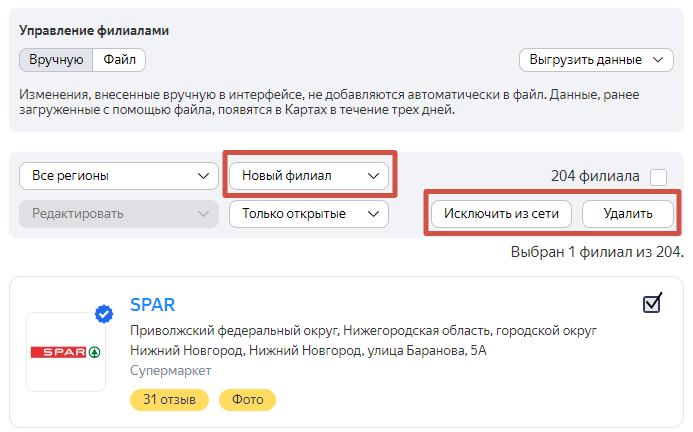Click the Только открытые chevron arrow
This screenshot has height=432, width=693.
374,213
